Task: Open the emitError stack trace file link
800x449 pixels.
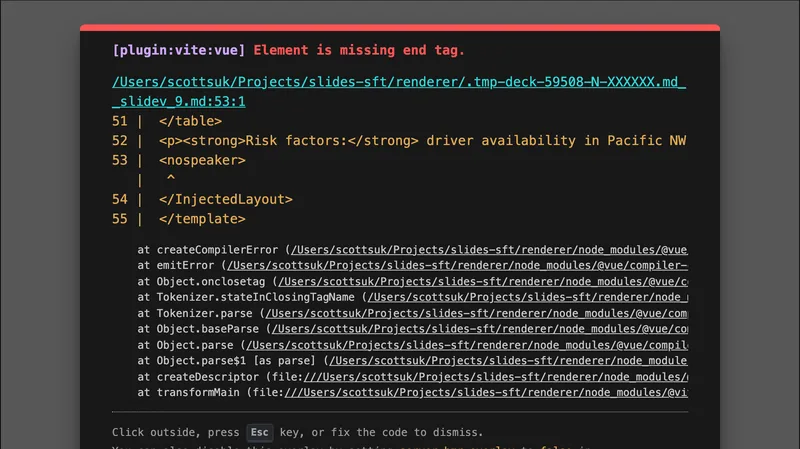Action: (456, 265)
